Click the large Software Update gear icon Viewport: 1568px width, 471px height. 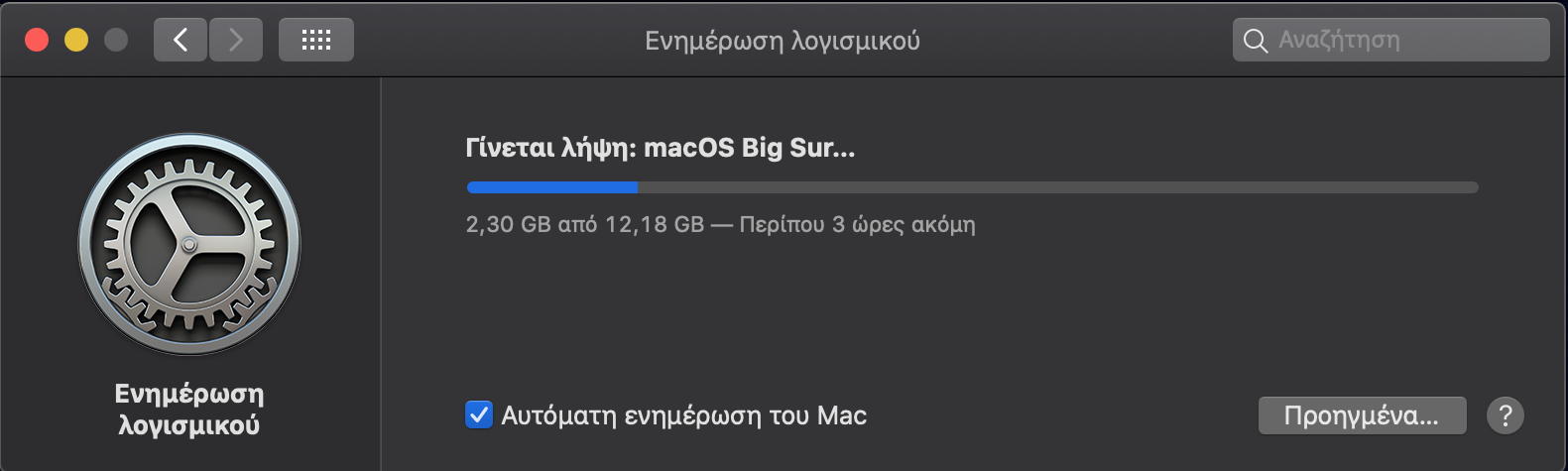click(189, 244)
